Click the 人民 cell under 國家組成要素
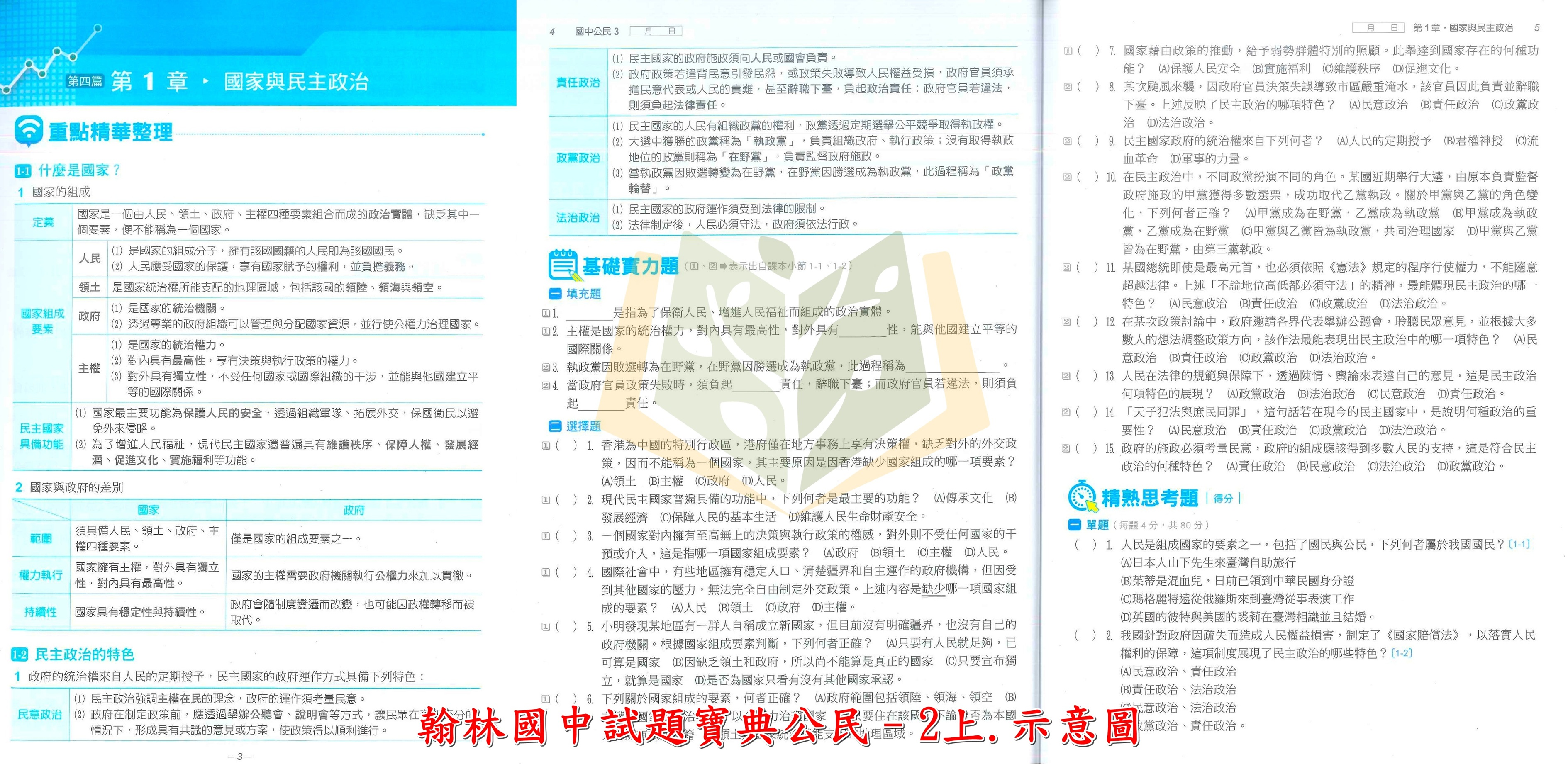1568x764 pixels. click(90, 258)
